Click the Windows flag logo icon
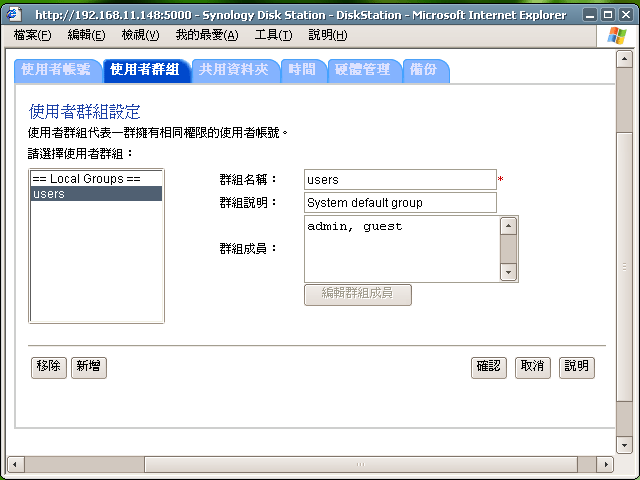 [x=617, y=36]
